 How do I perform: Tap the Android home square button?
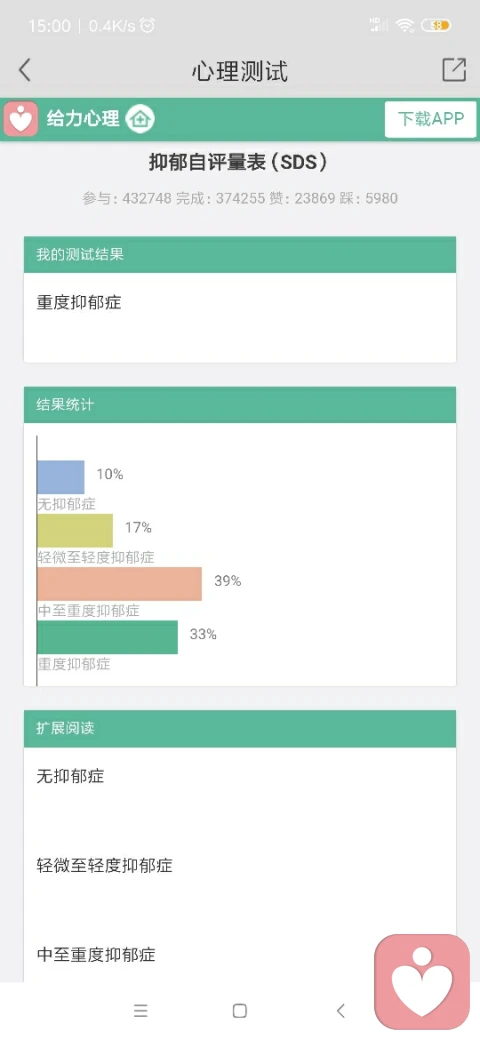coord(240,1011)
